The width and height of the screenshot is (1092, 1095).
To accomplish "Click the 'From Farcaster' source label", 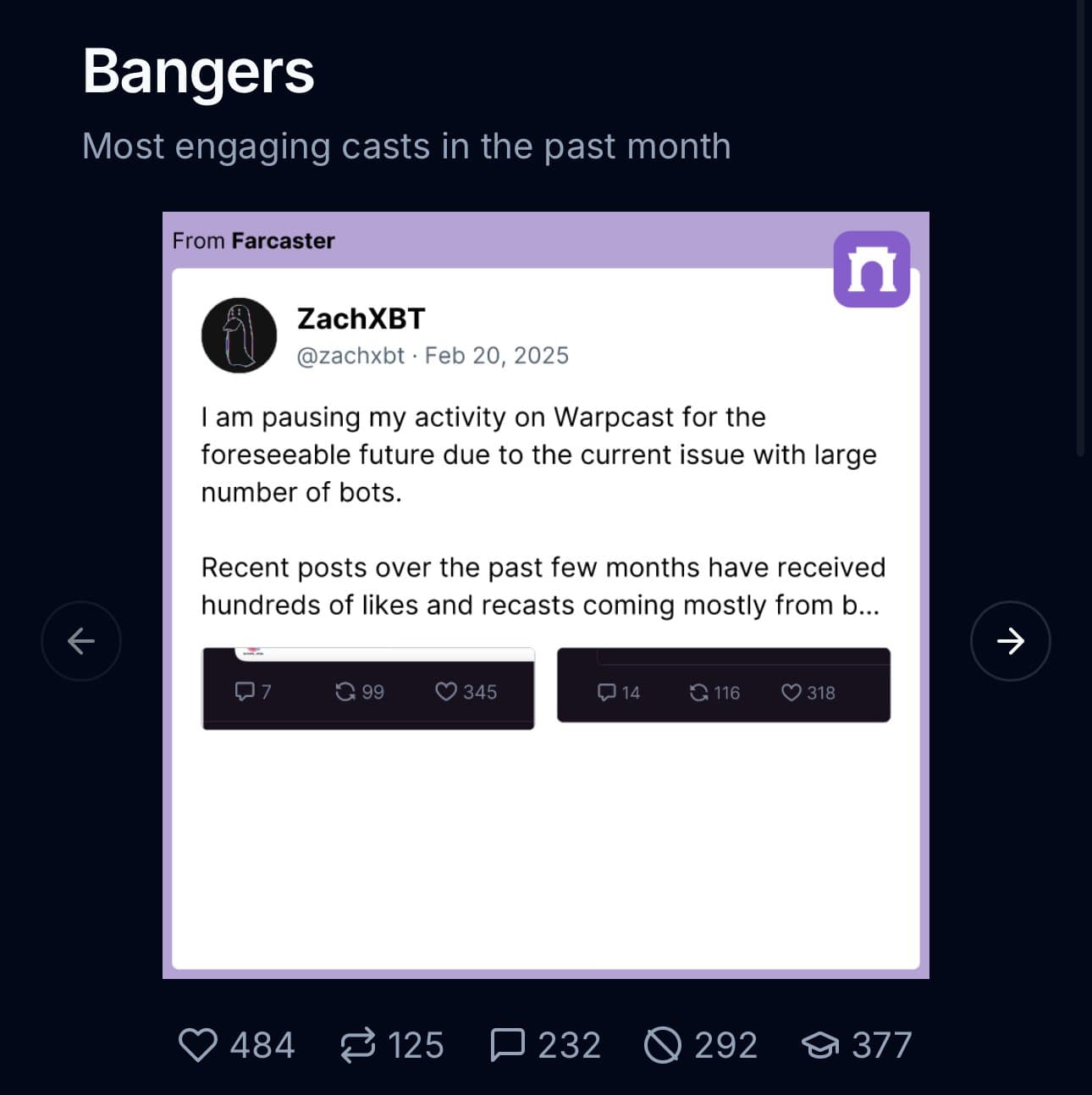I will [x=253, y=241].
